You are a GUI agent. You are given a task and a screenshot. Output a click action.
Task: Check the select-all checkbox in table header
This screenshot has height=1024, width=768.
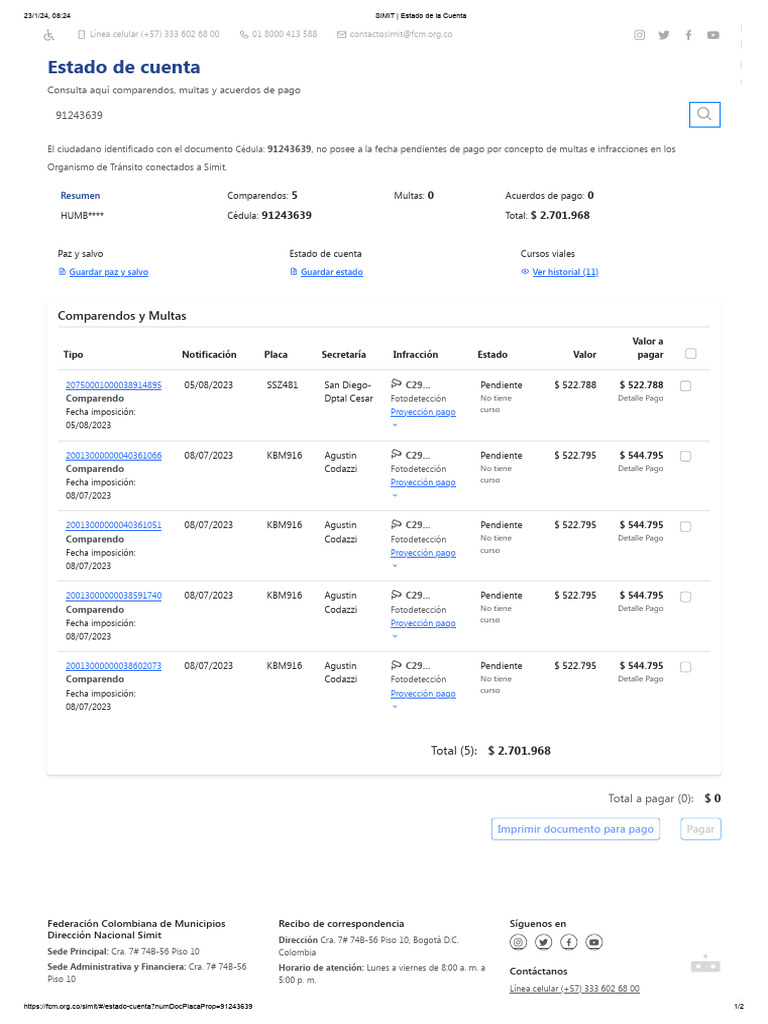pos(691,354)
